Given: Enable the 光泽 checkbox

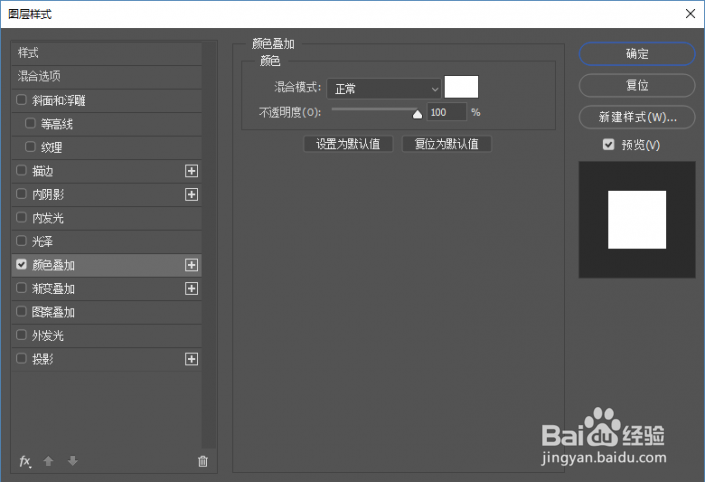Looking at the screenshot, I should pyautogui.click(x=21, y=241).
